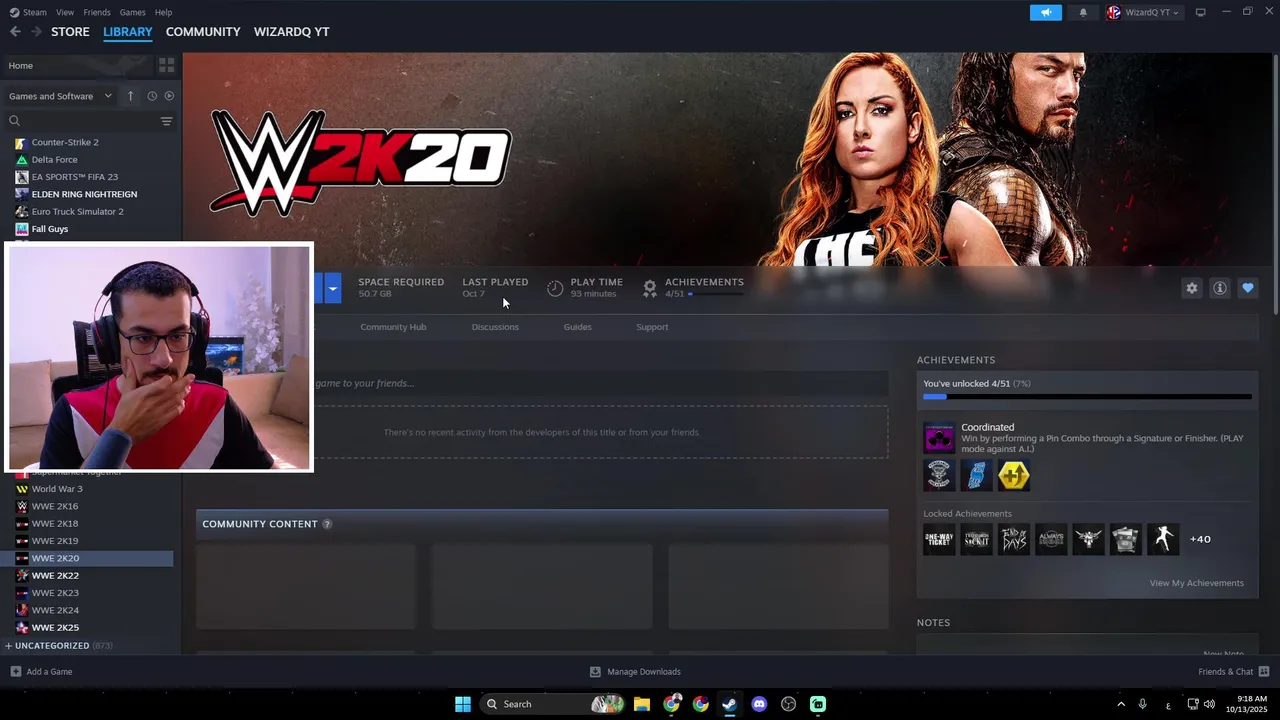Go back with the navigation arrow
Viewport: 1280px width, 720px height.
click(15, 32)
